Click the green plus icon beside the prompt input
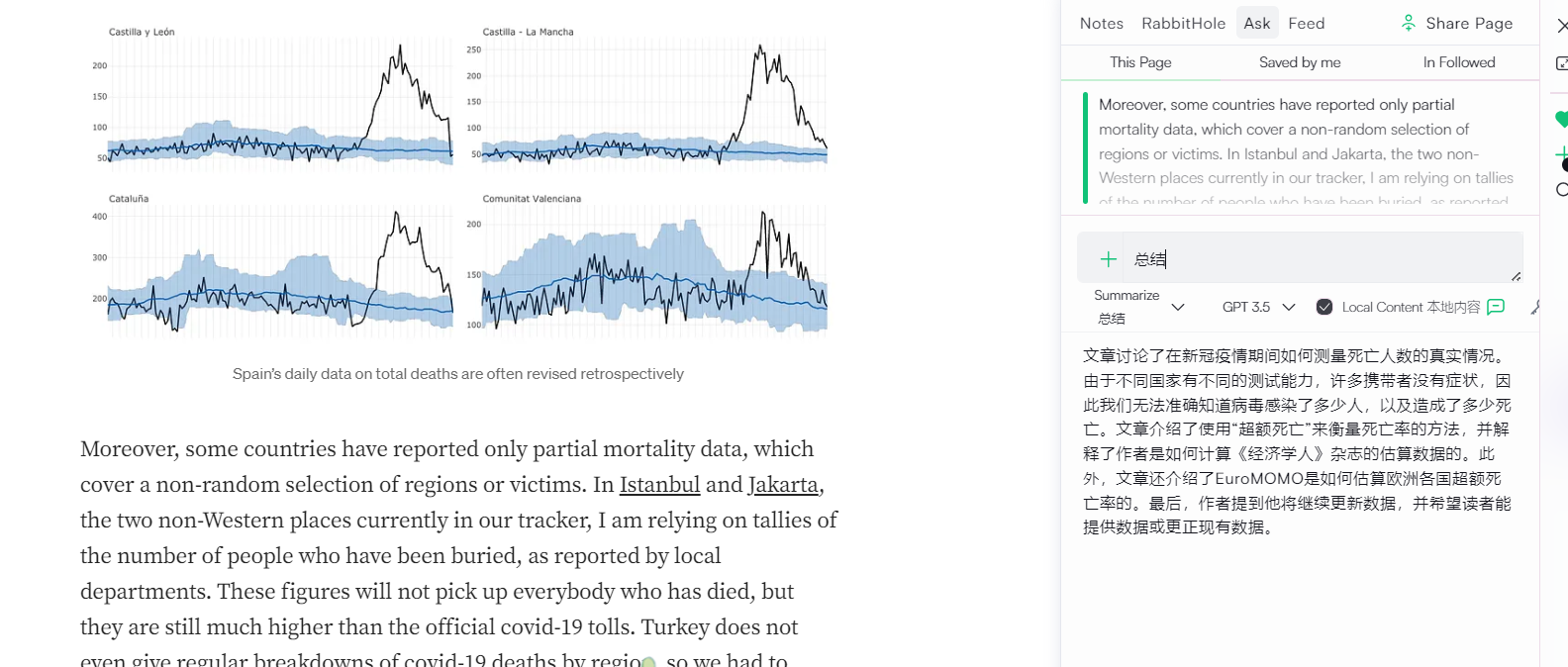 pyautogui.click(x=1109, y=259)
